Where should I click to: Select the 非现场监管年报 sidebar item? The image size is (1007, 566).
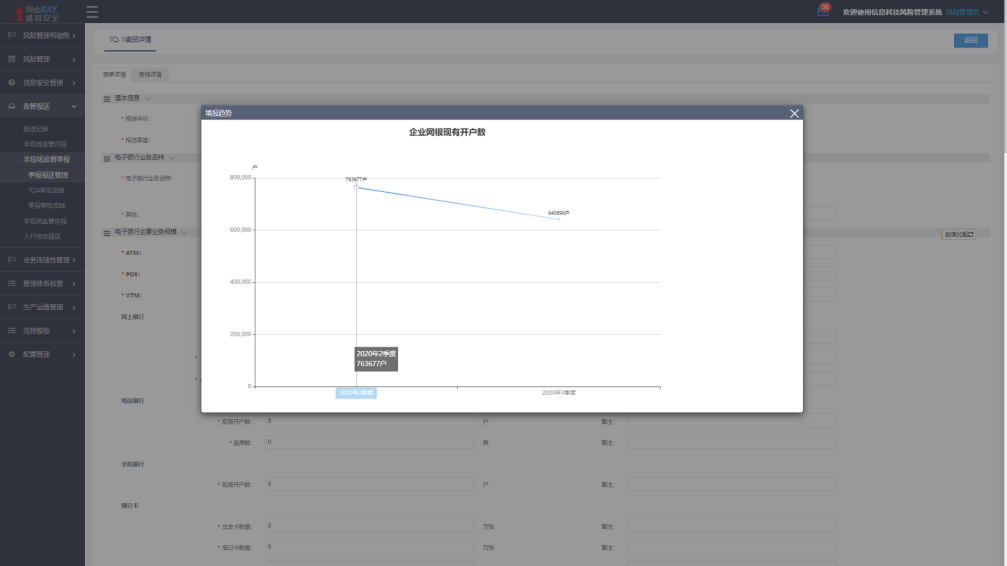click(x=45, y=221)
